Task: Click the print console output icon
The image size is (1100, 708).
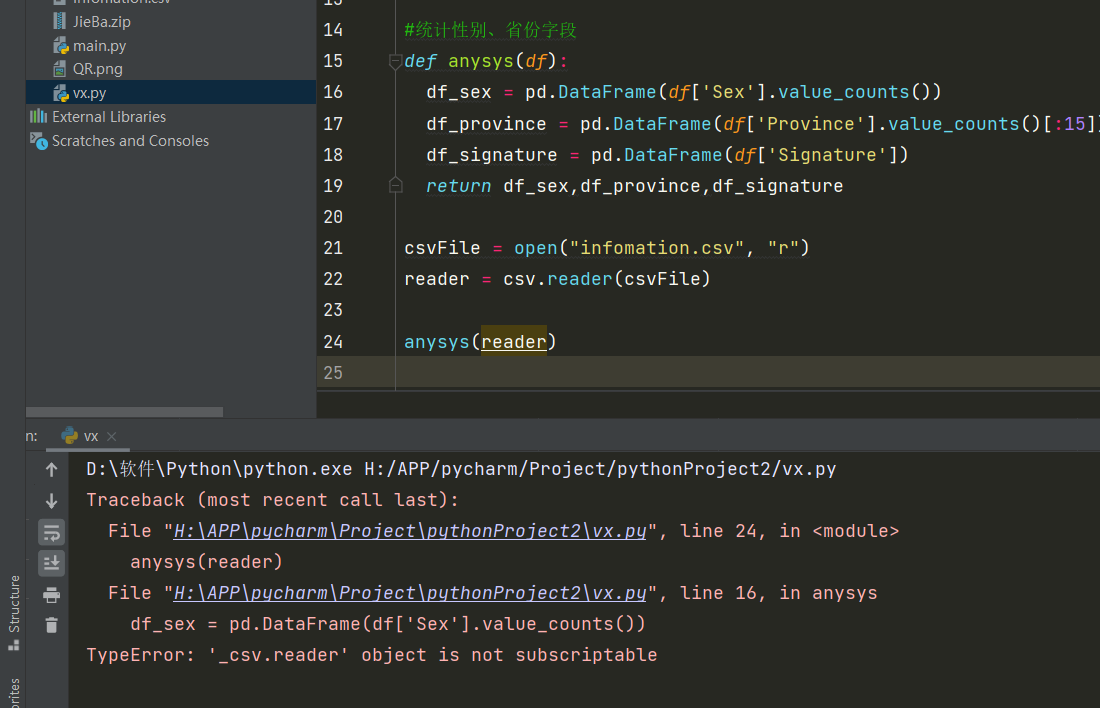Action: click(52, 595)
